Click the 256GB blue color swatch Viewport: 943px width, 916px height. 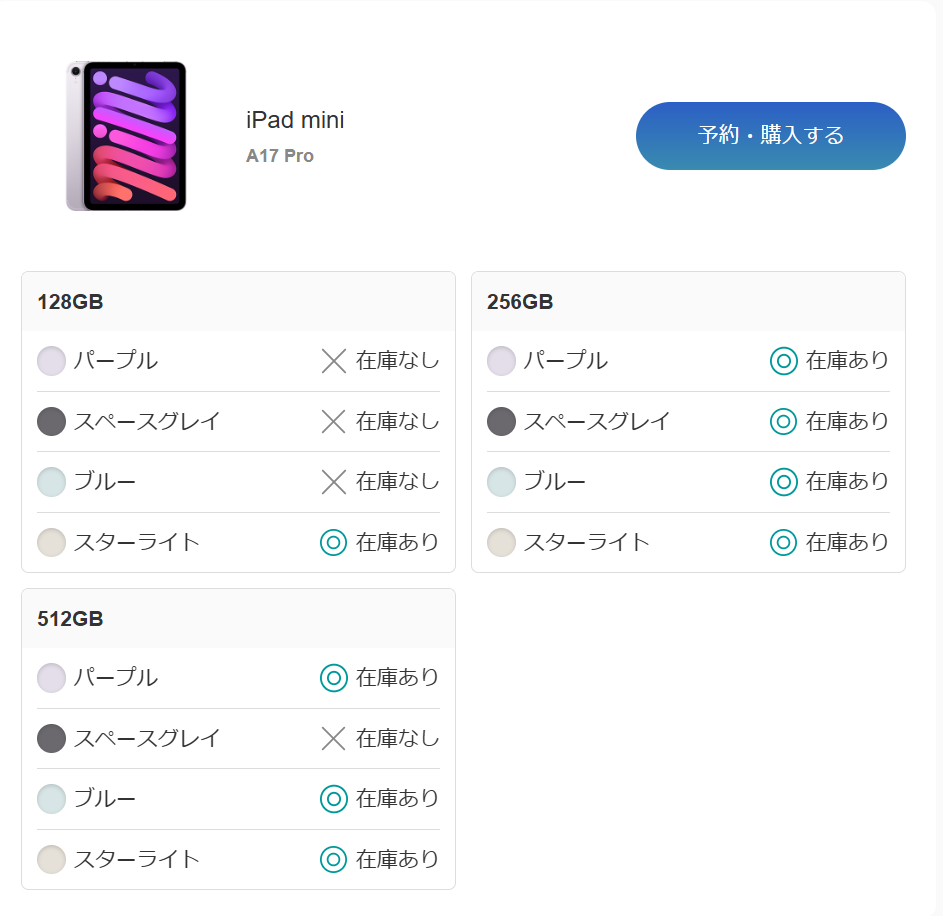coord(501,482)
